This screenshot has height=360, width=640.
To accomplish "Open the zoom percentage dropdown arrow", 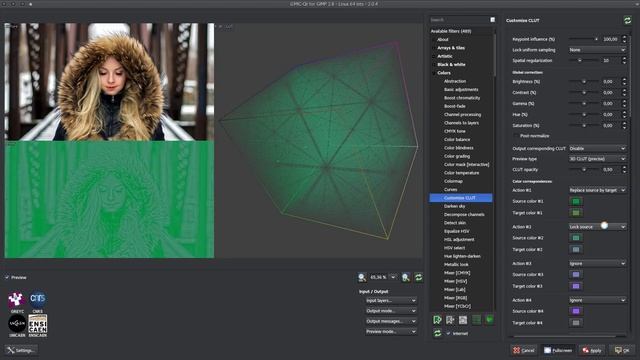I will tap(393, 277).
